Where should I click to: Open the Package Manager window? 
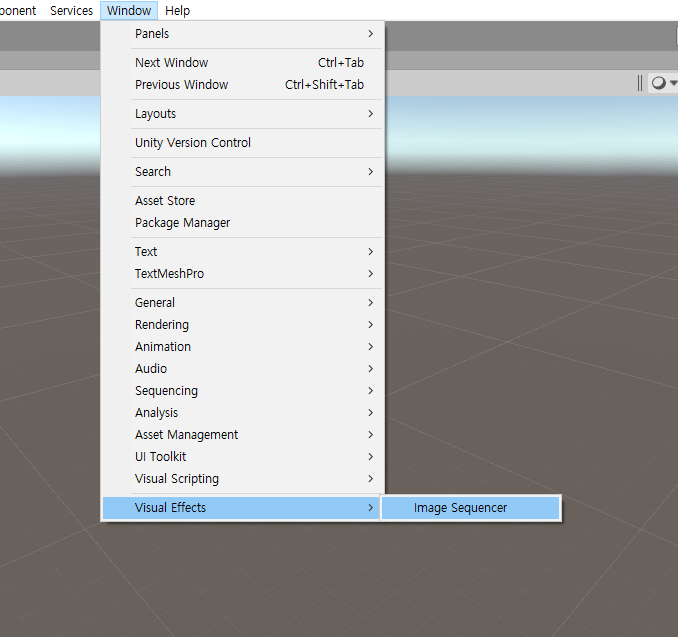tap(243, 223)
